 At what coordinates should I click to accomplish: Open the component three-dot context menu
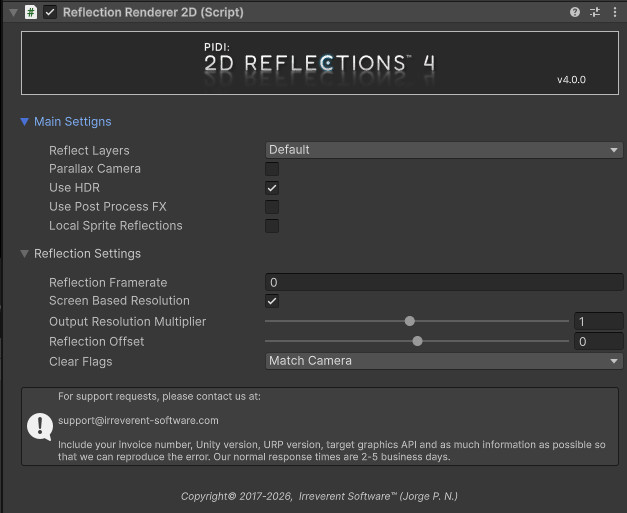[614, 12]
